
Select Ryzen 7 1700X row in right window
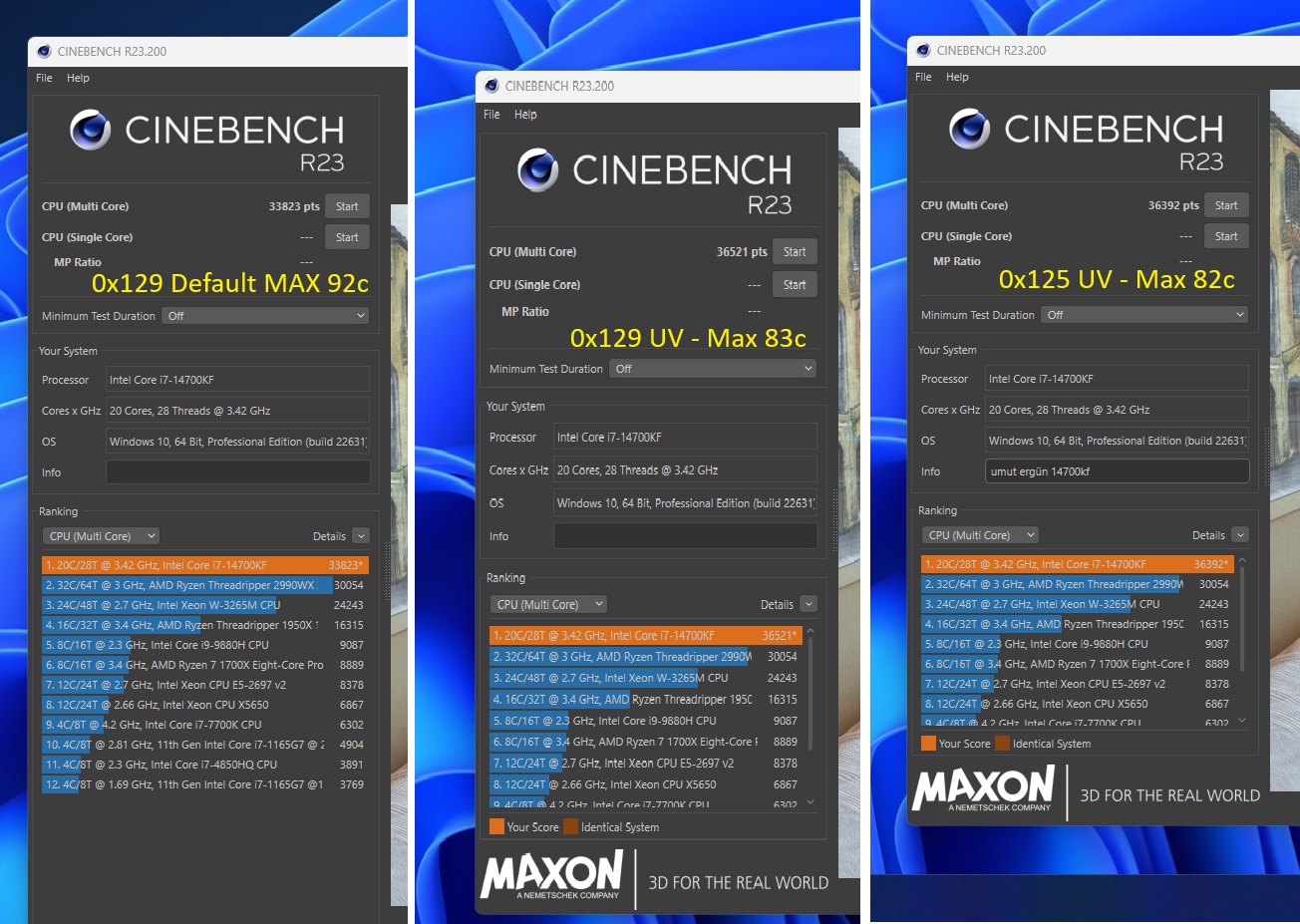point(1078,664)
